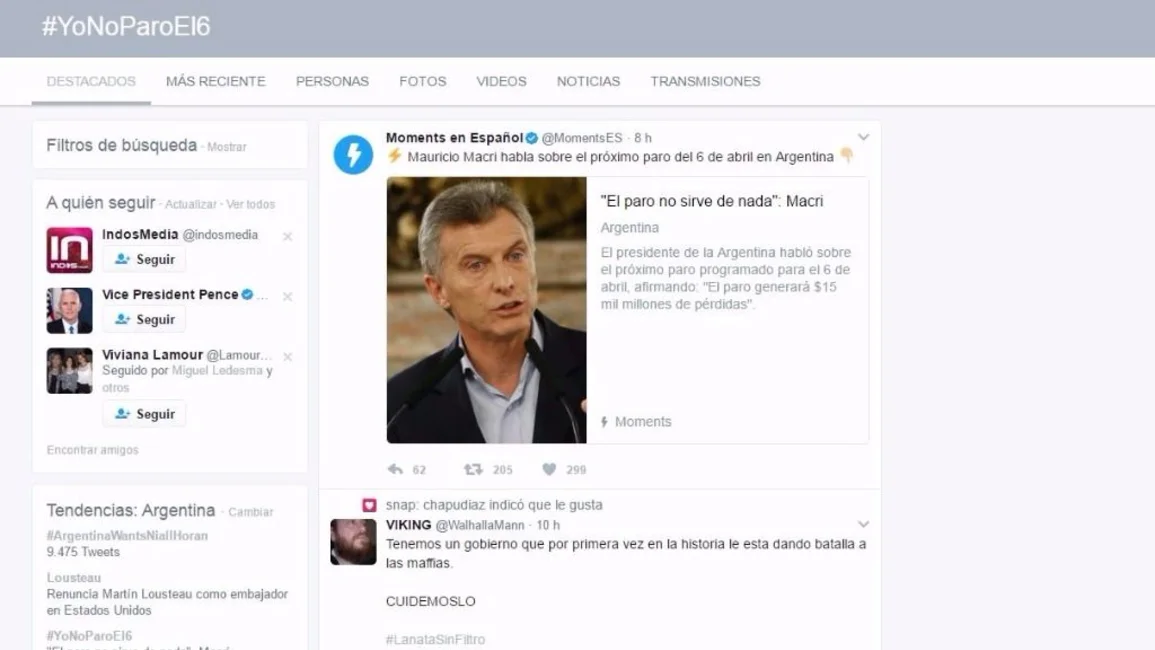Click the '10 h' timestamp on the VIKING tweet
Viewport: 1155px width, 650px height.
(x=548, y=525)
